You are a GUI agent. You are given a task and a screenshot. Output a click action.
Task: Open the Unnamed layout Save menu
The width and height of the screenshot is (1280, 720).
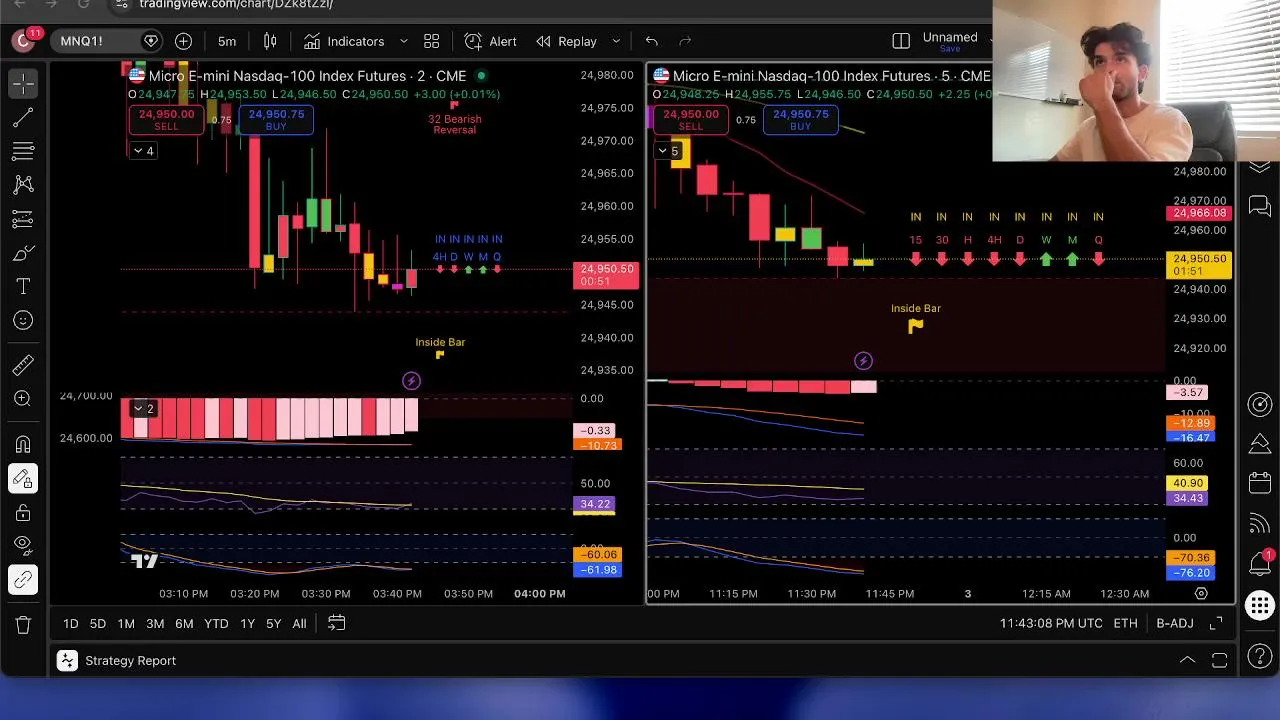[950, 41]
